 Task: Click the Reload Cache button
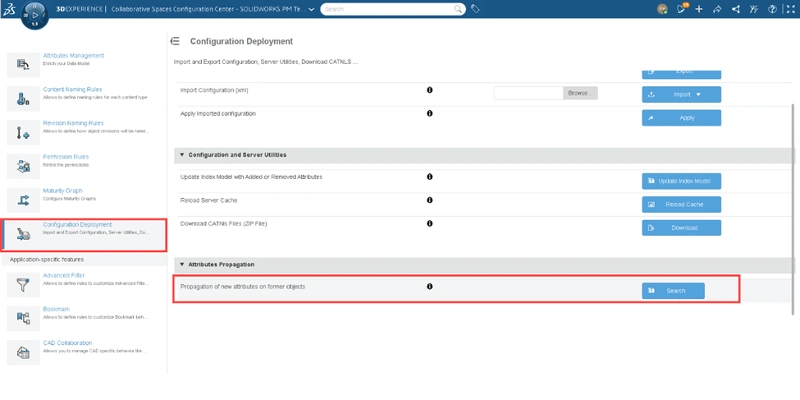pos(681,205)
